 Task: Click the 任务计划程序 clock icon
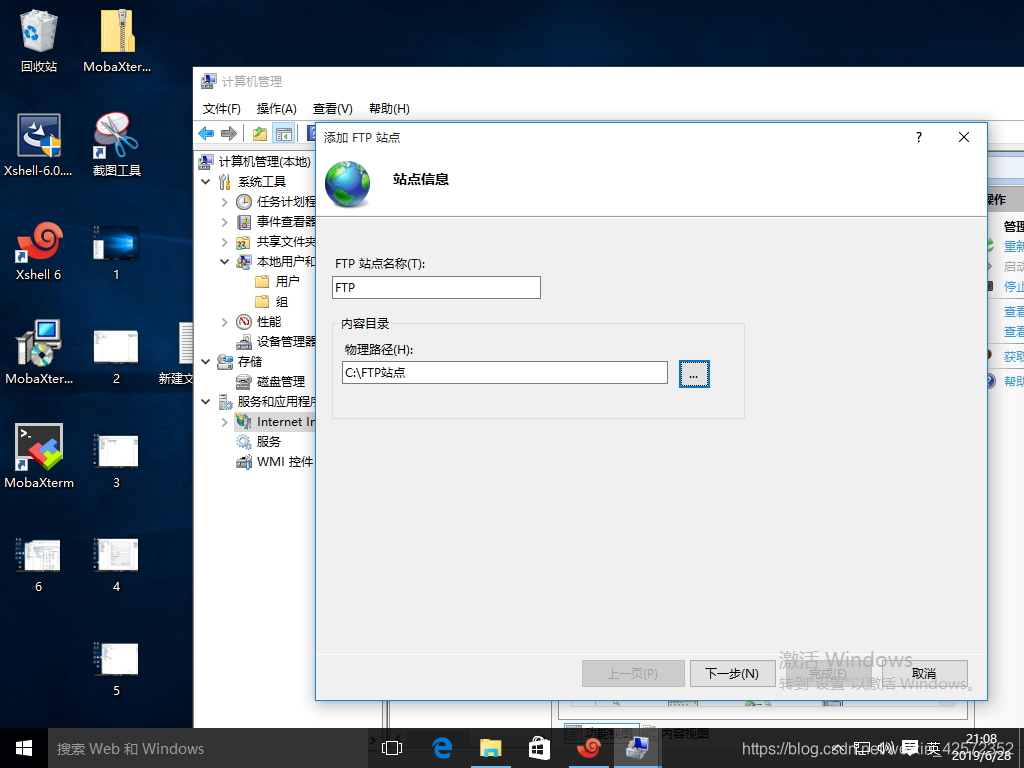pos(244,202)
